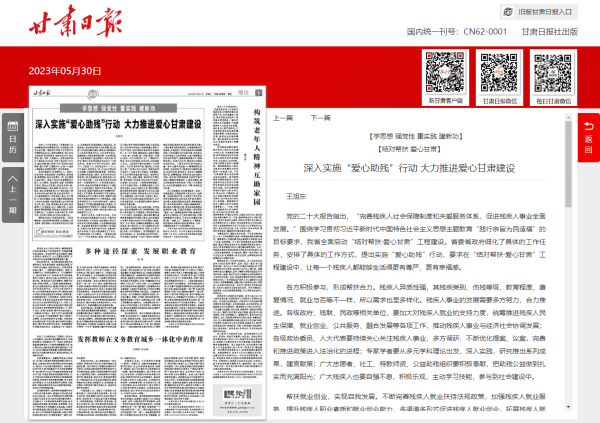Select the vertical headline 构筑老年人精神互助家园
This screenshot has height=423, width=600.
tap(257, 157)
